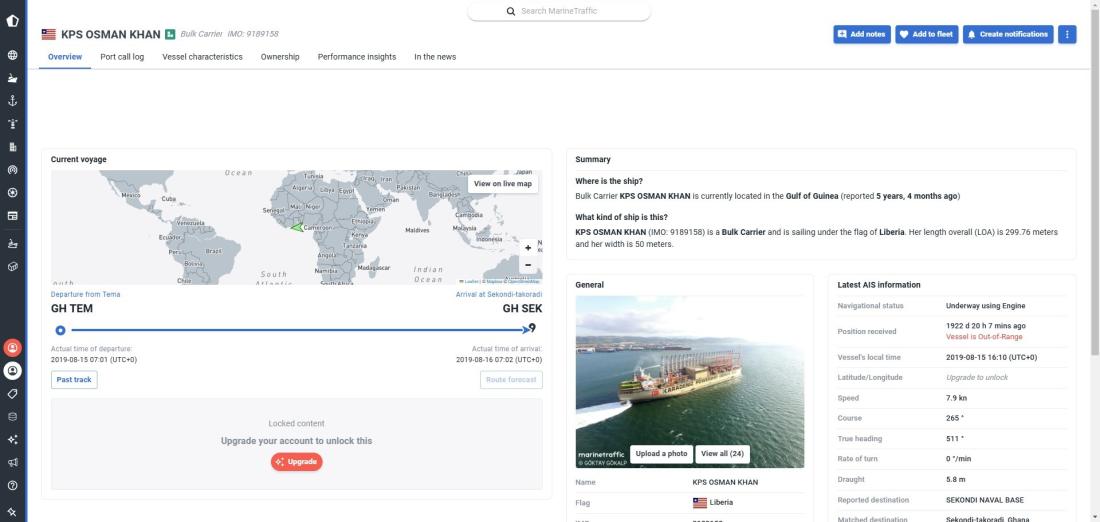Click the voyage progress start marker

[60, 330]
